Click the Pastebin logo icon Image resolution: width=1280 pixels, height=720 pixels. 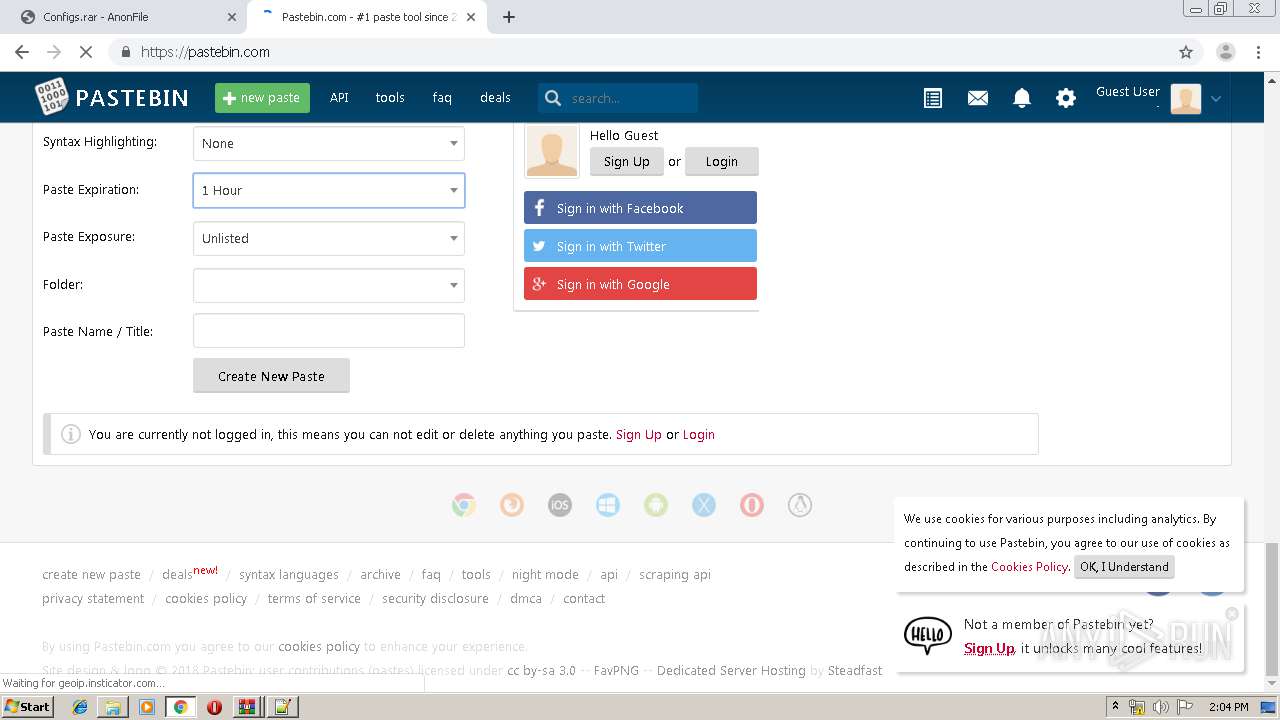(51, 97)
